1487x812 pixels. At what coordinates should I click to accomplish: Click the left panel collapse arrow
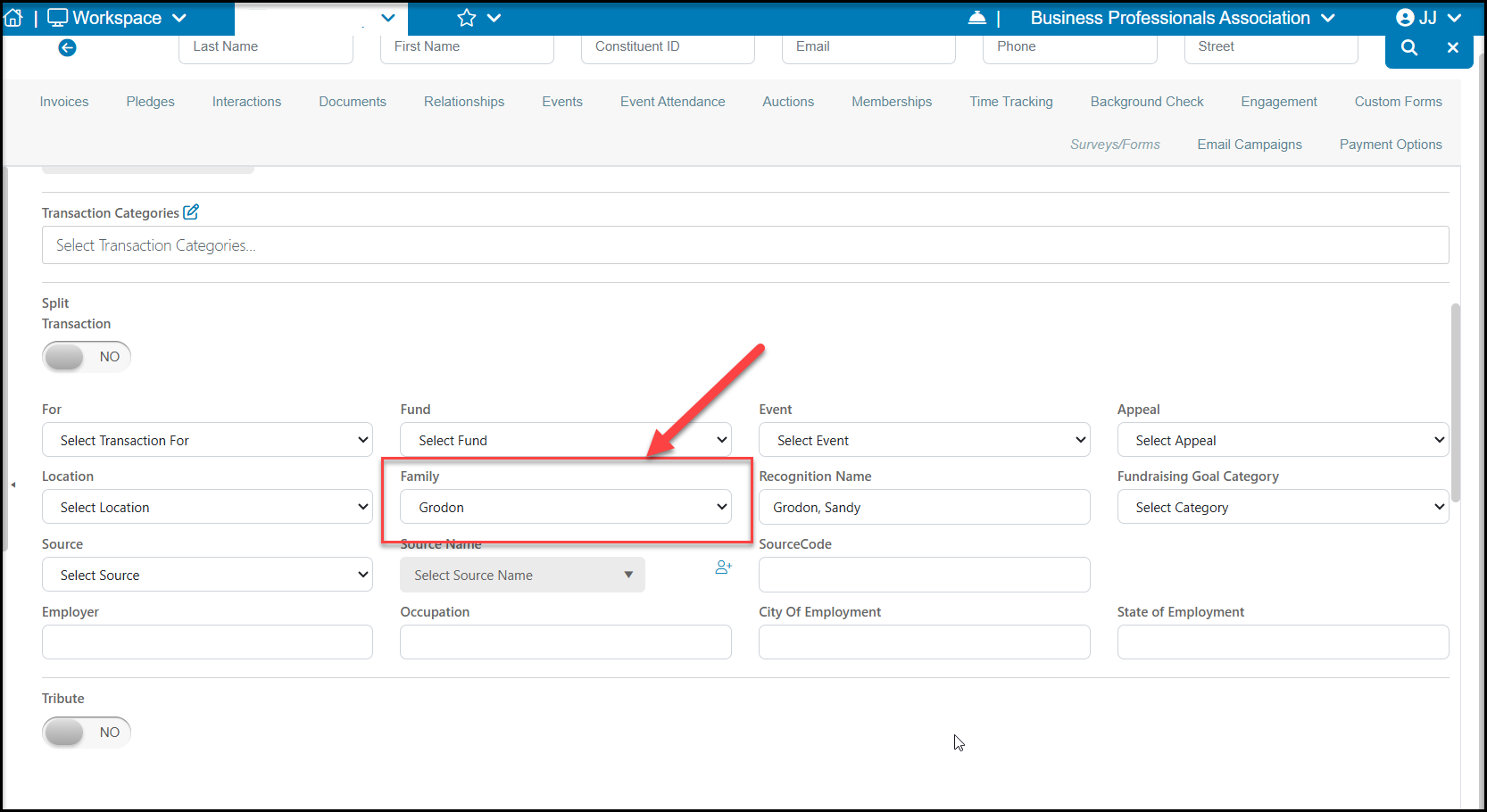pyautogui.click(x=13, y=485)
